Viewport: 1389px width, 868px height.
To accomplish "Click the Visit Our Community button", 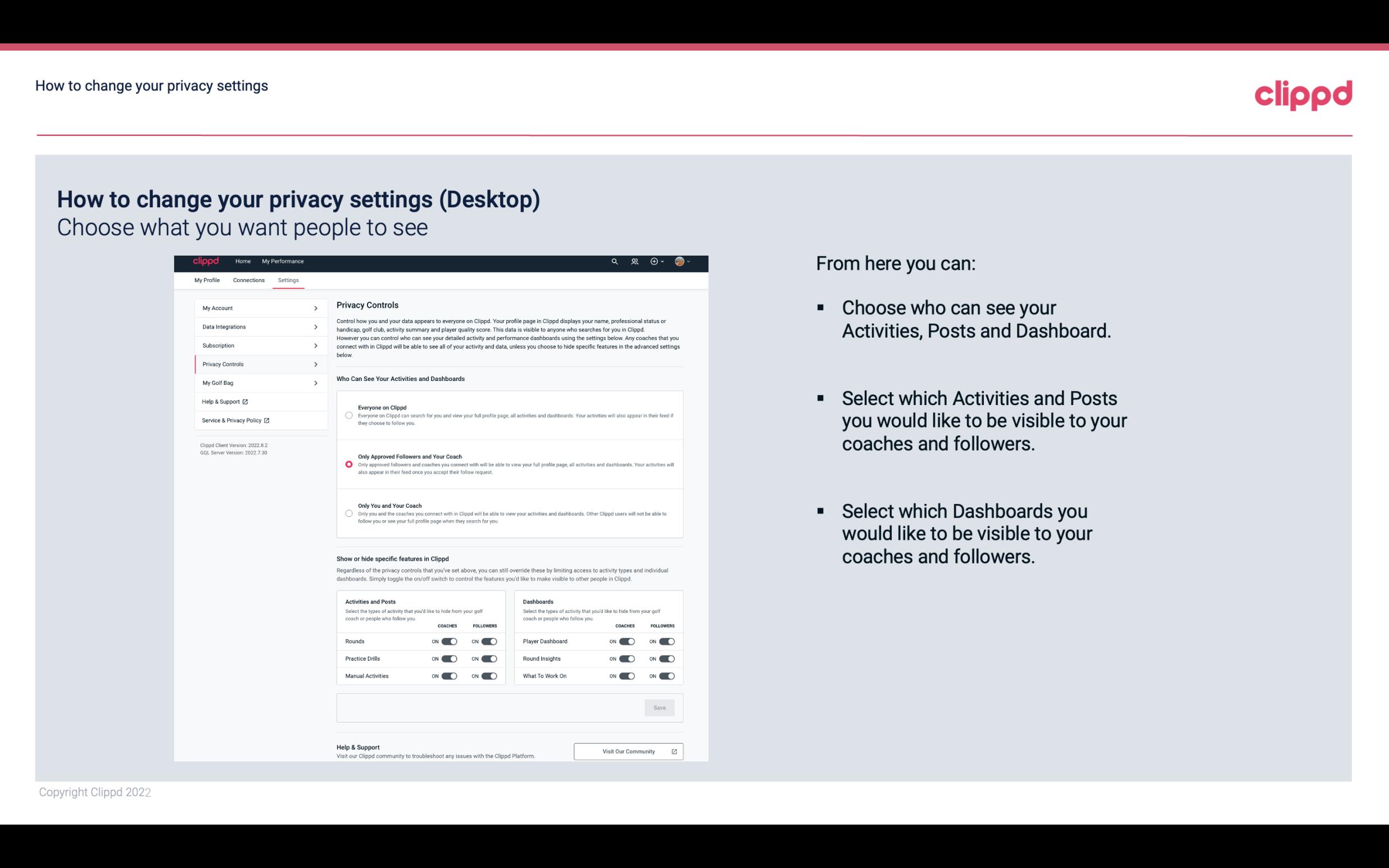I will click(x=627, y=750).
